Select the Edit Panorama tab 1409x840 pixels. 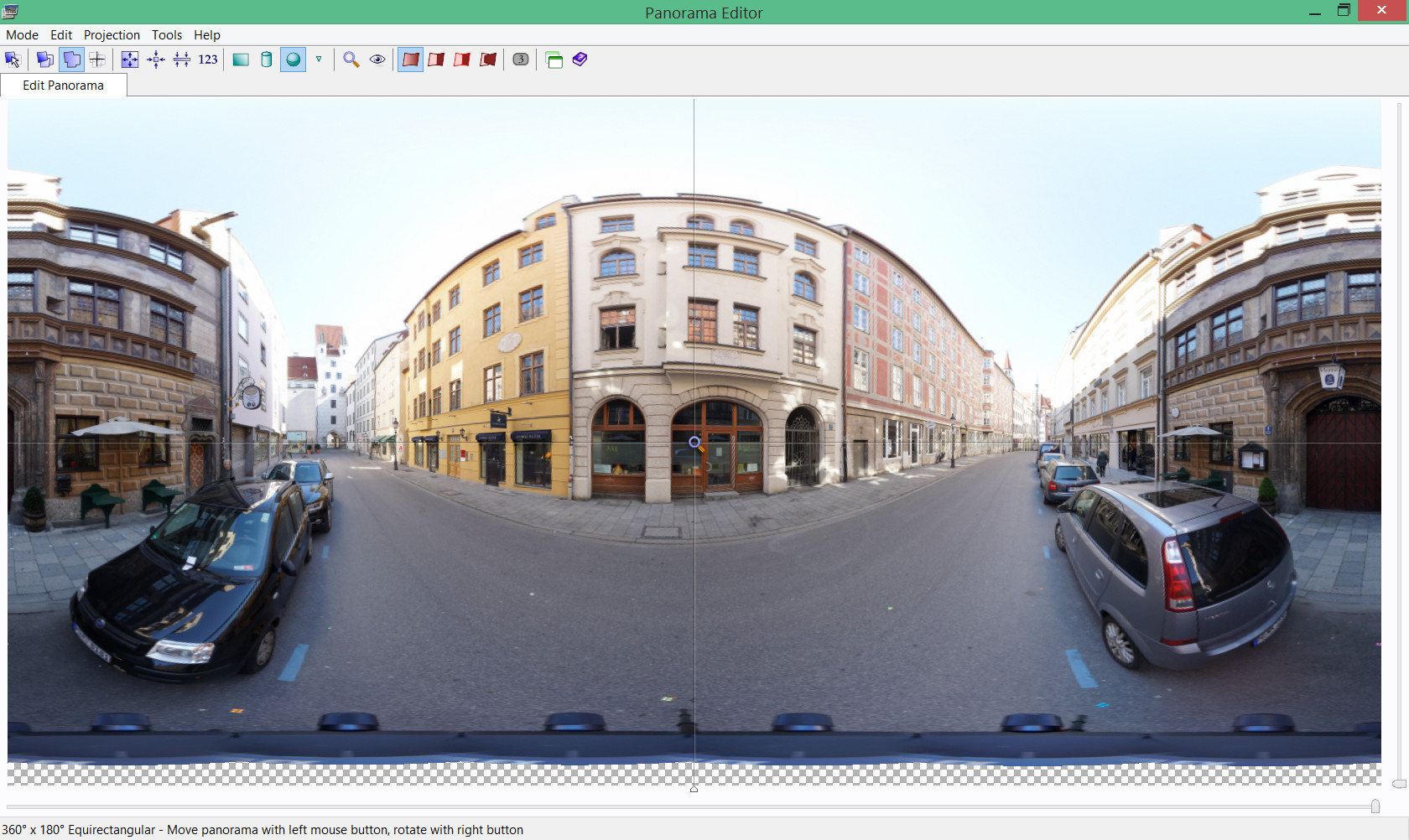(x=63, y=86)
